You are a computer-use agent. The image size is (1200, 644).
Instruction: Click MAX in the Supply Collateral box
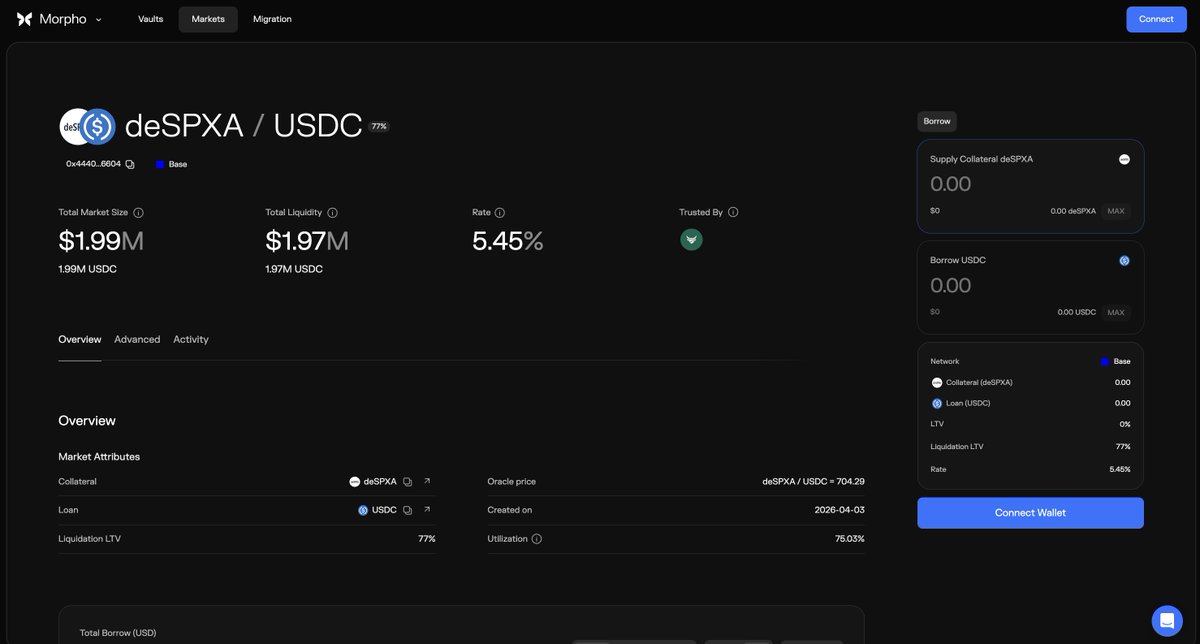[x=1116, y=211]
